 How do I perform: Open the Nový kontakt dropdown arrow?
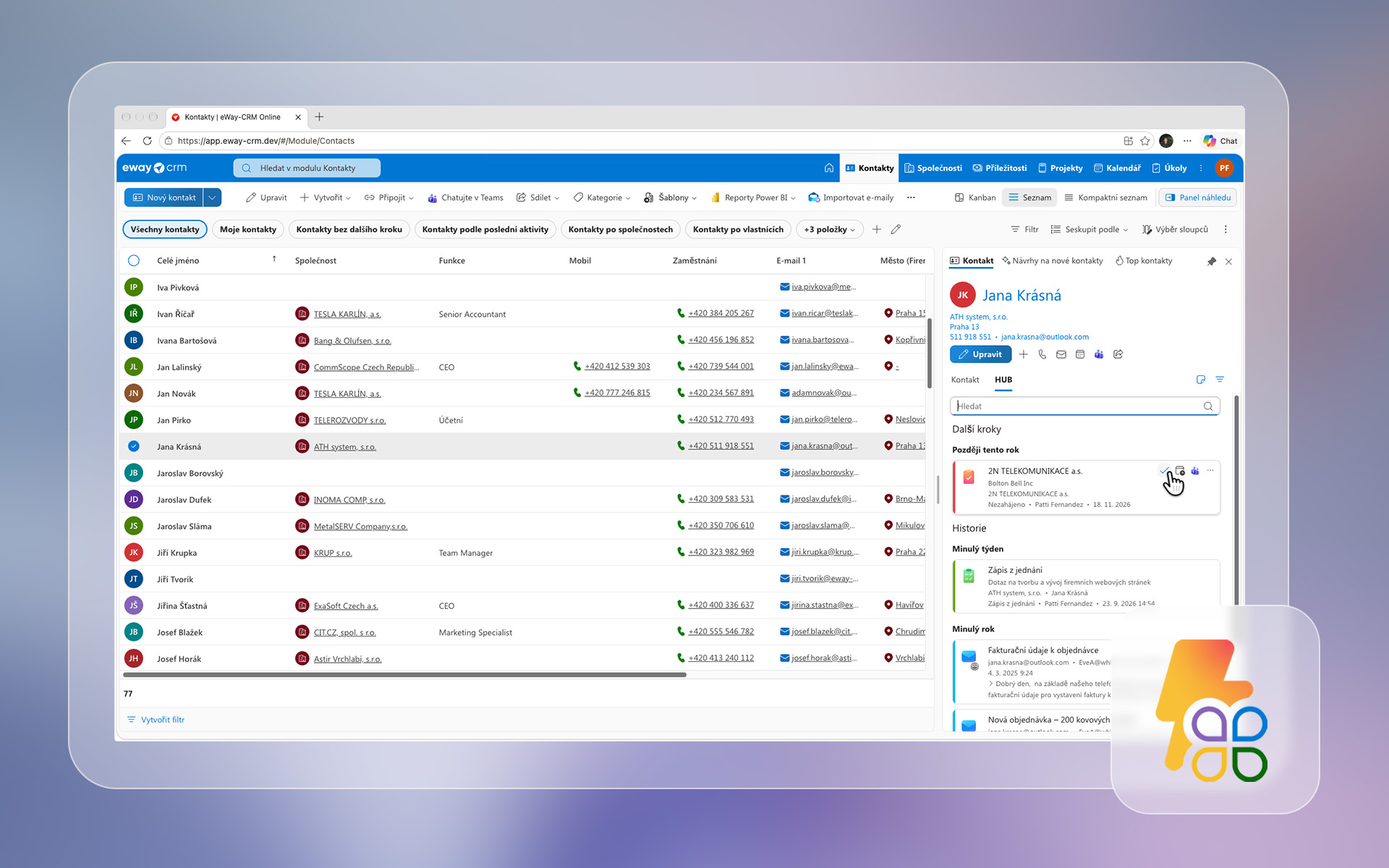pos(212,197)
